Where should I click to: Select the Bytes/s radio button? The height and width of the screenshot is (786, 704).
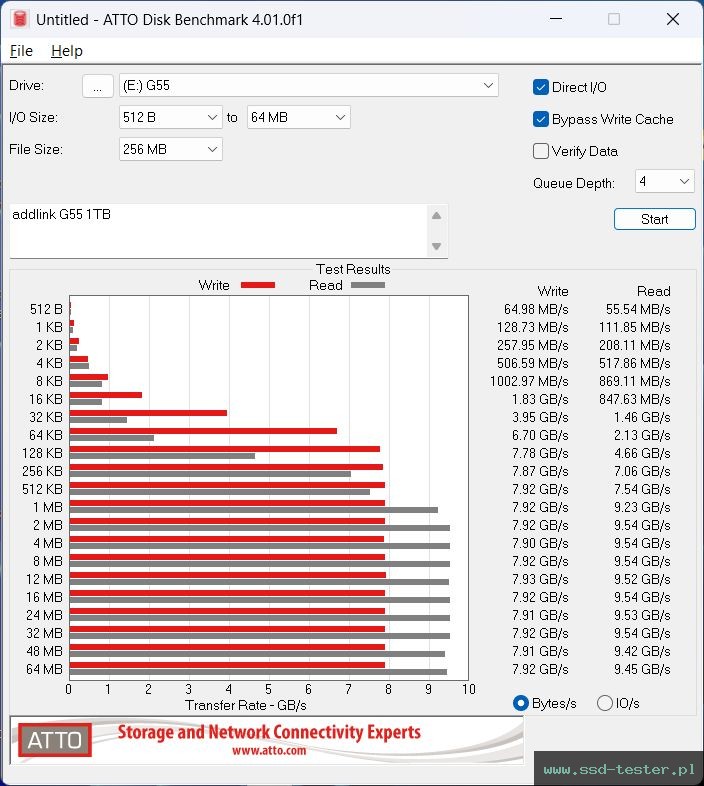[521, 703]
